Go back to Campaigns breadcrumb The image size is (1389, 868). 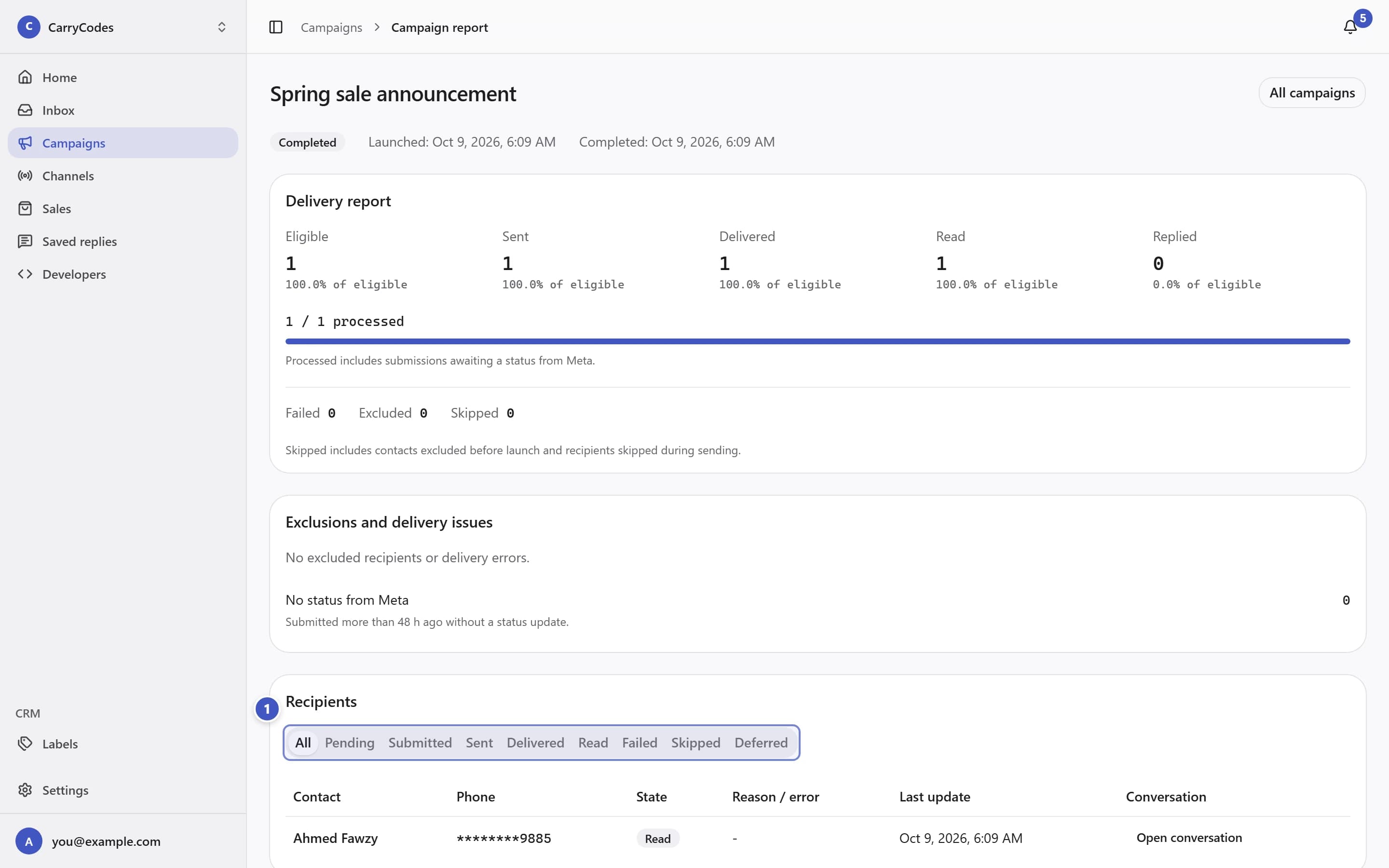[331, 27]
